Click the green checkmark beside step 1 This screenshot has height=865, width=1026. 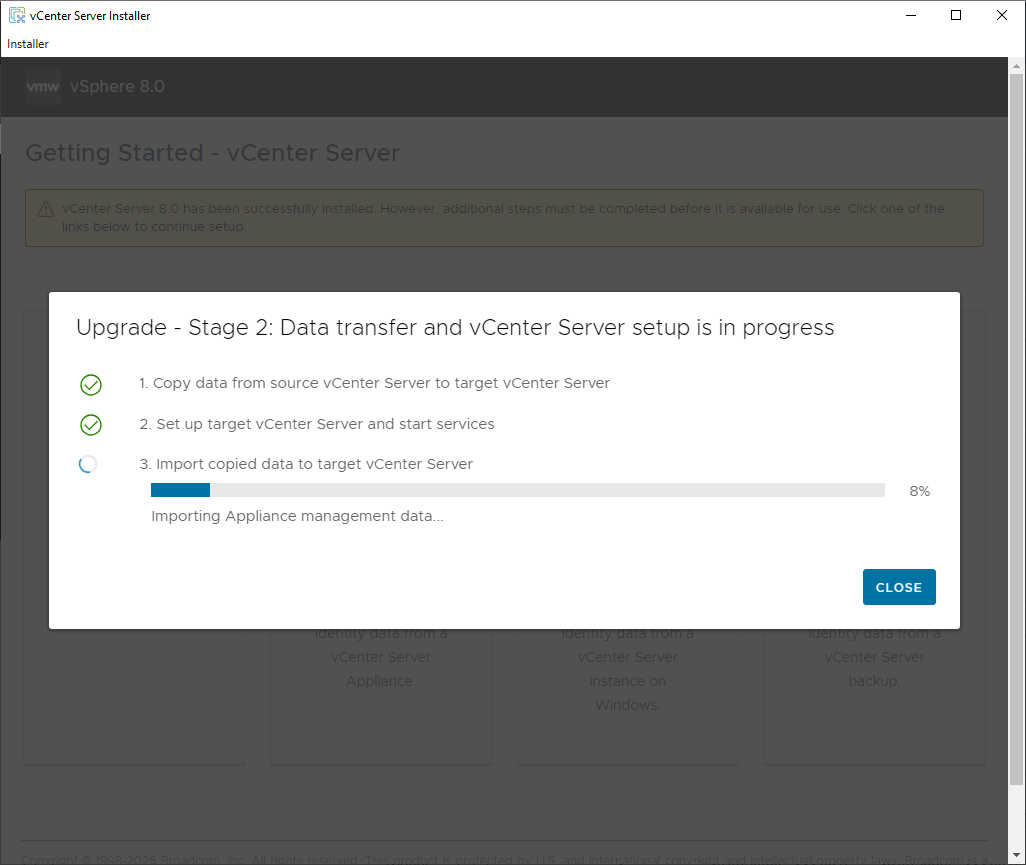pyautogui.click(x=91, y=385)
